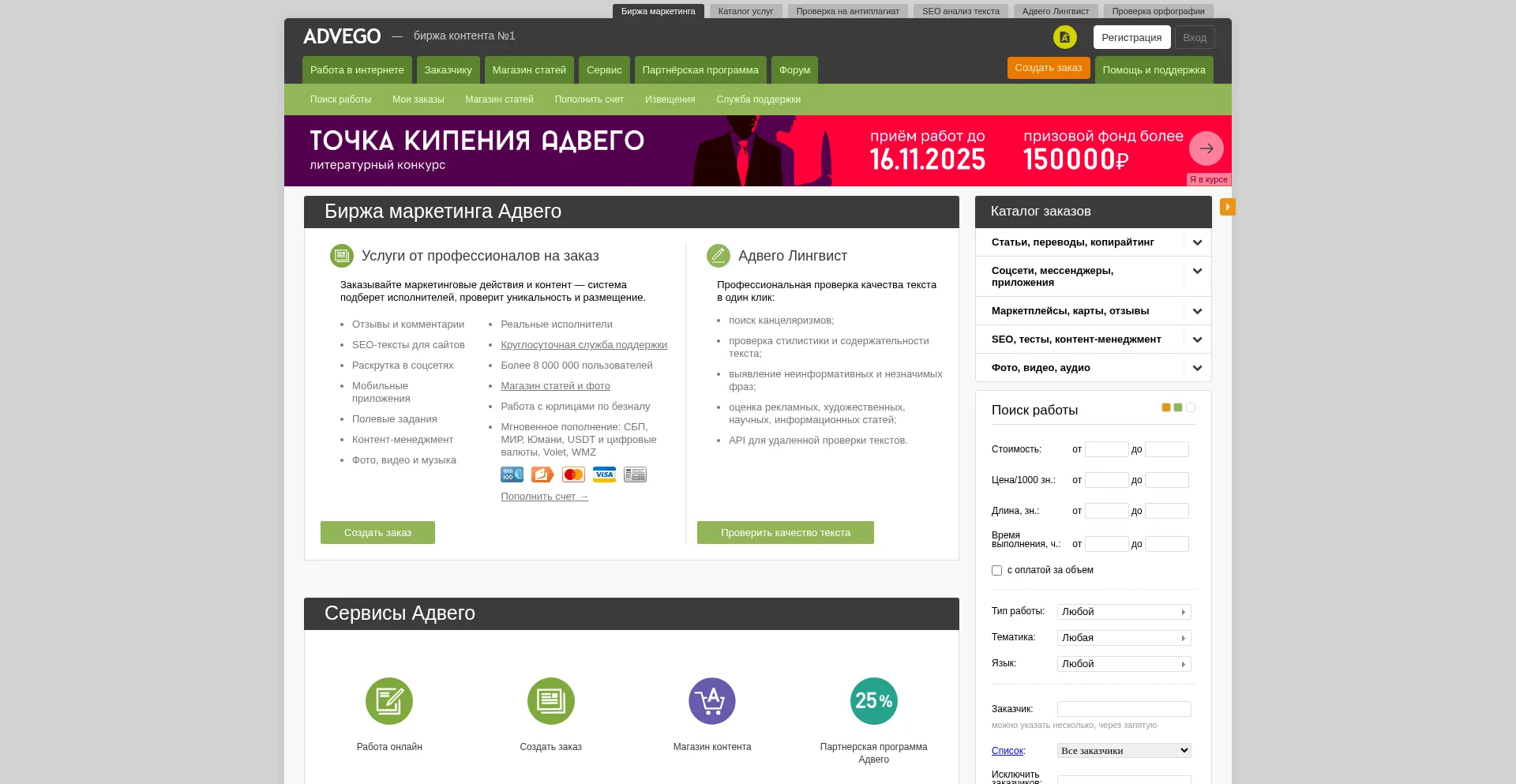Switch to the orange search form mode square
Viewport: 1516px width, 784px height.
[1165, 407]
